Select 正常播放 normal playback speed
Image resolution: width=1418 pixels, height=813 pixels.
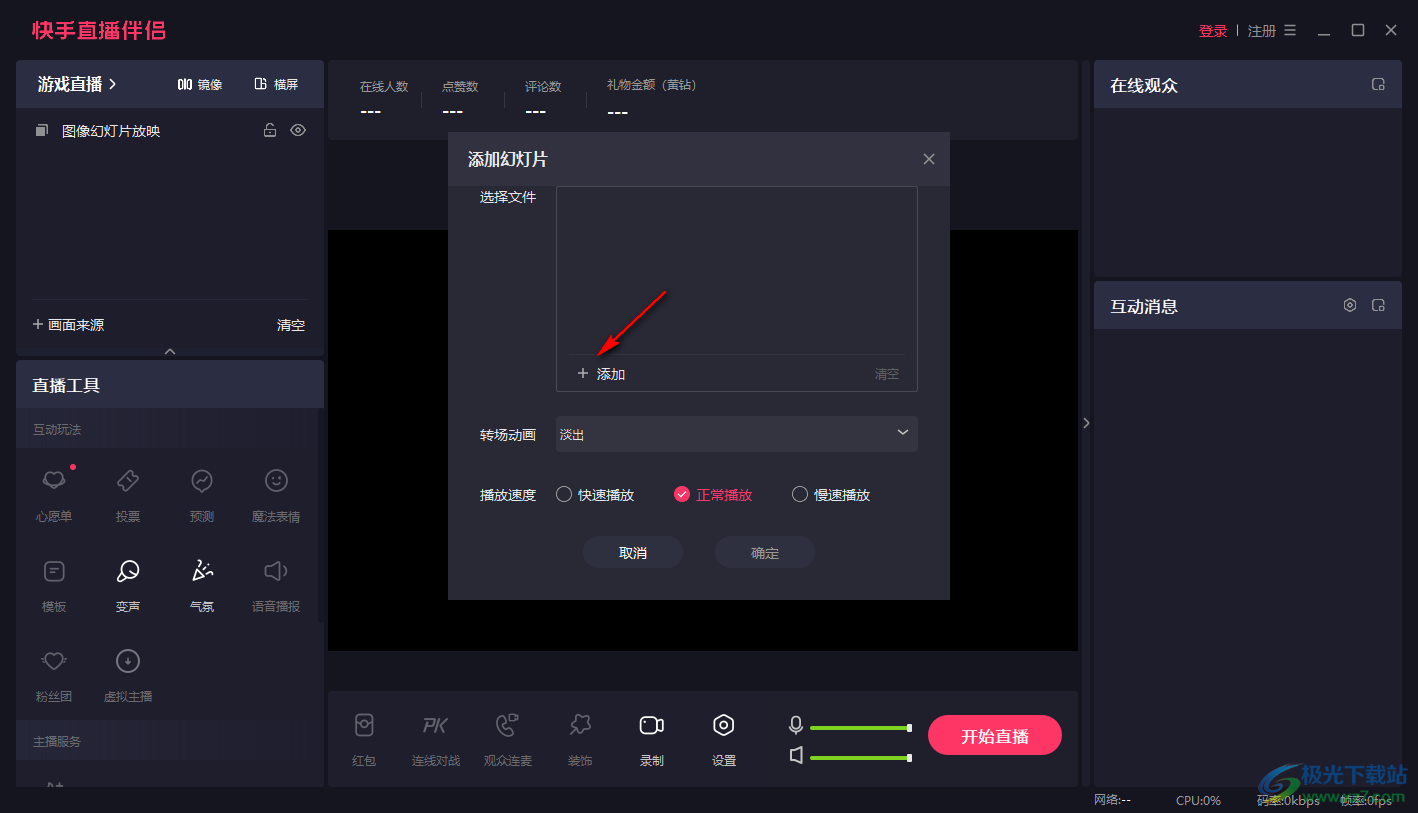(713, 494)
